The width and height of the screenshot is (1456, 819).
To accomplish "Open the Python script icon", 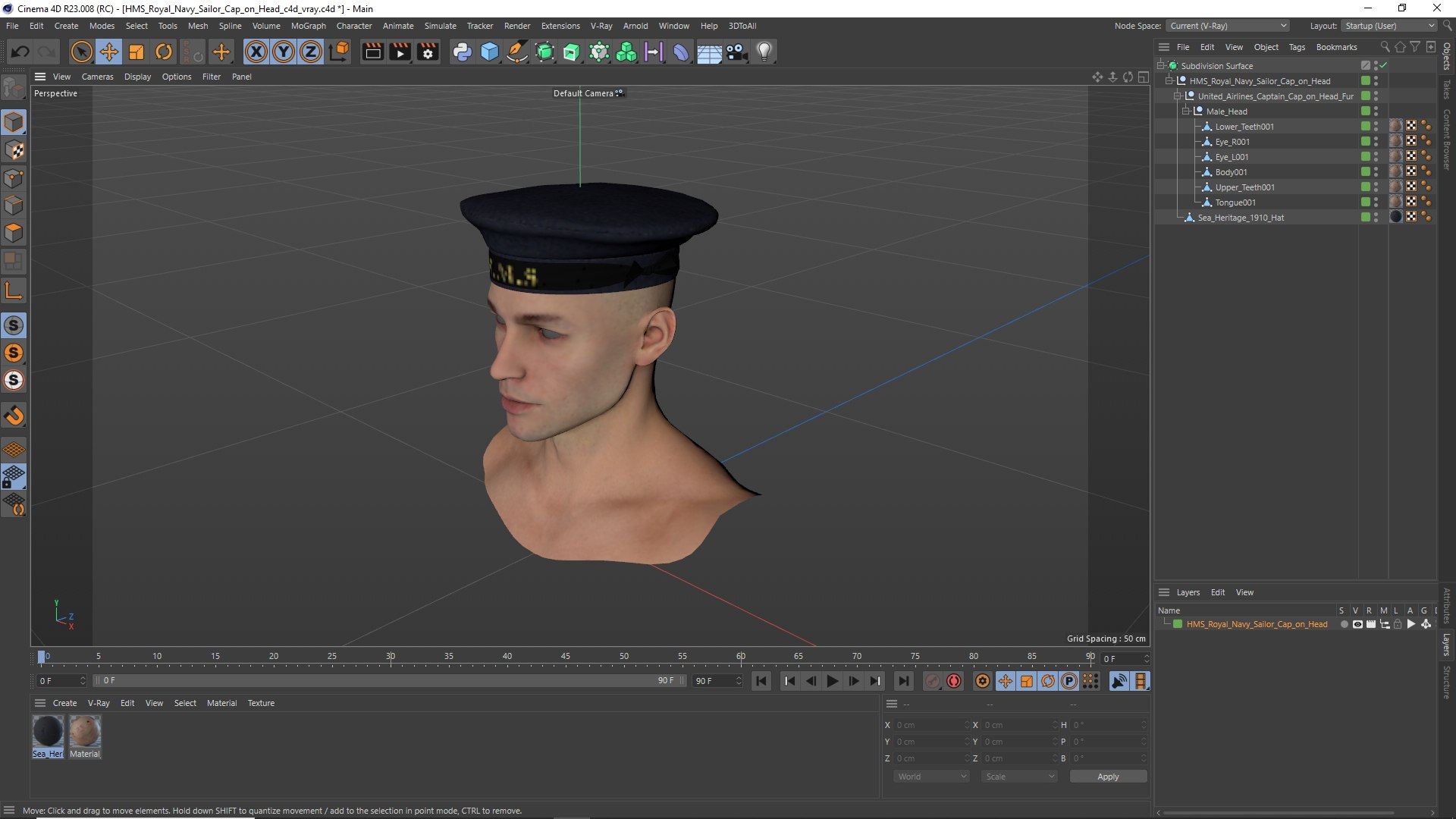I will [x=462, y=52].
